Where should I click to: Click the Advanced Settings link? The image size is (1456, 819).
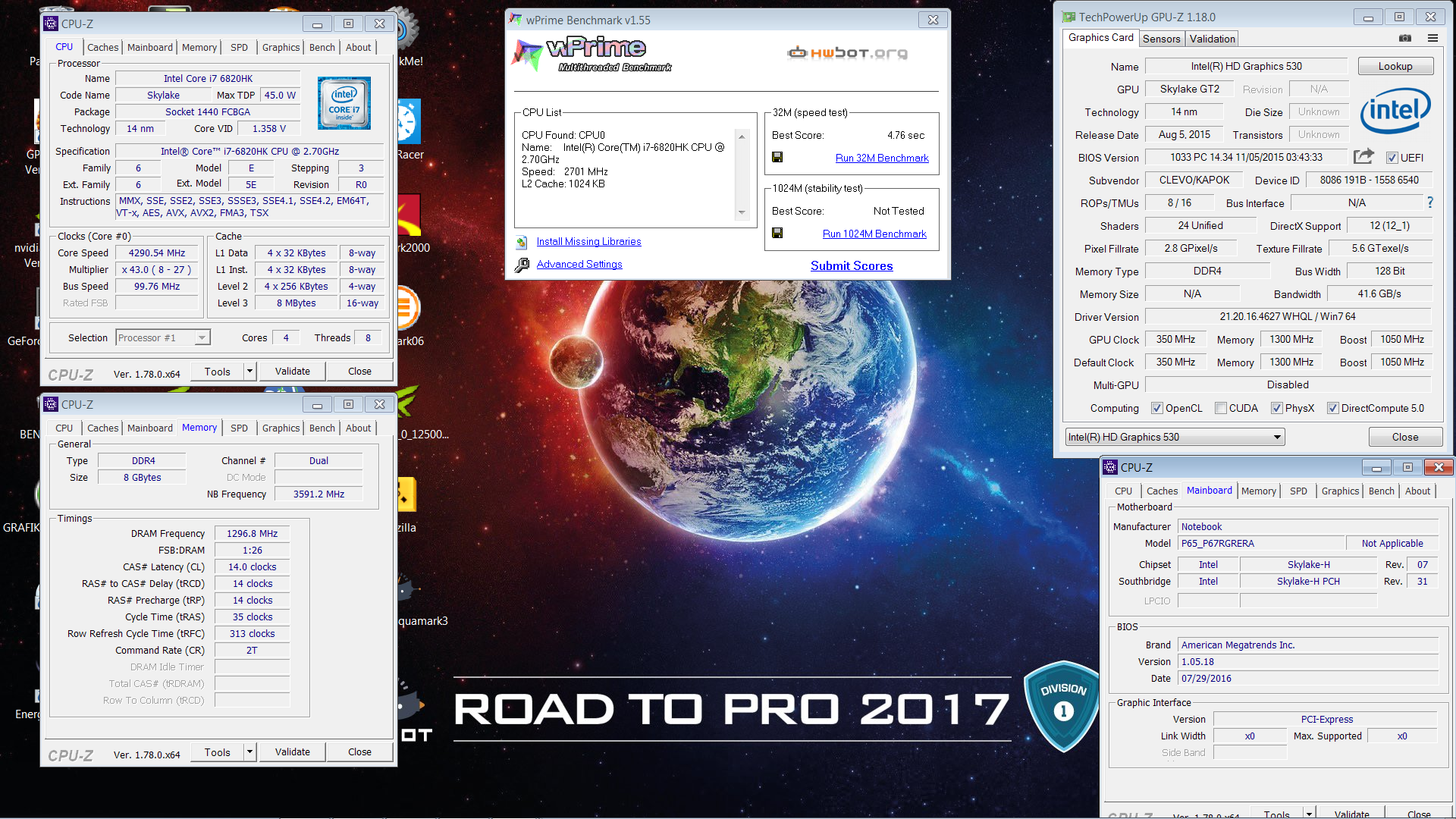pyautogui.click(x=579, y=264)
